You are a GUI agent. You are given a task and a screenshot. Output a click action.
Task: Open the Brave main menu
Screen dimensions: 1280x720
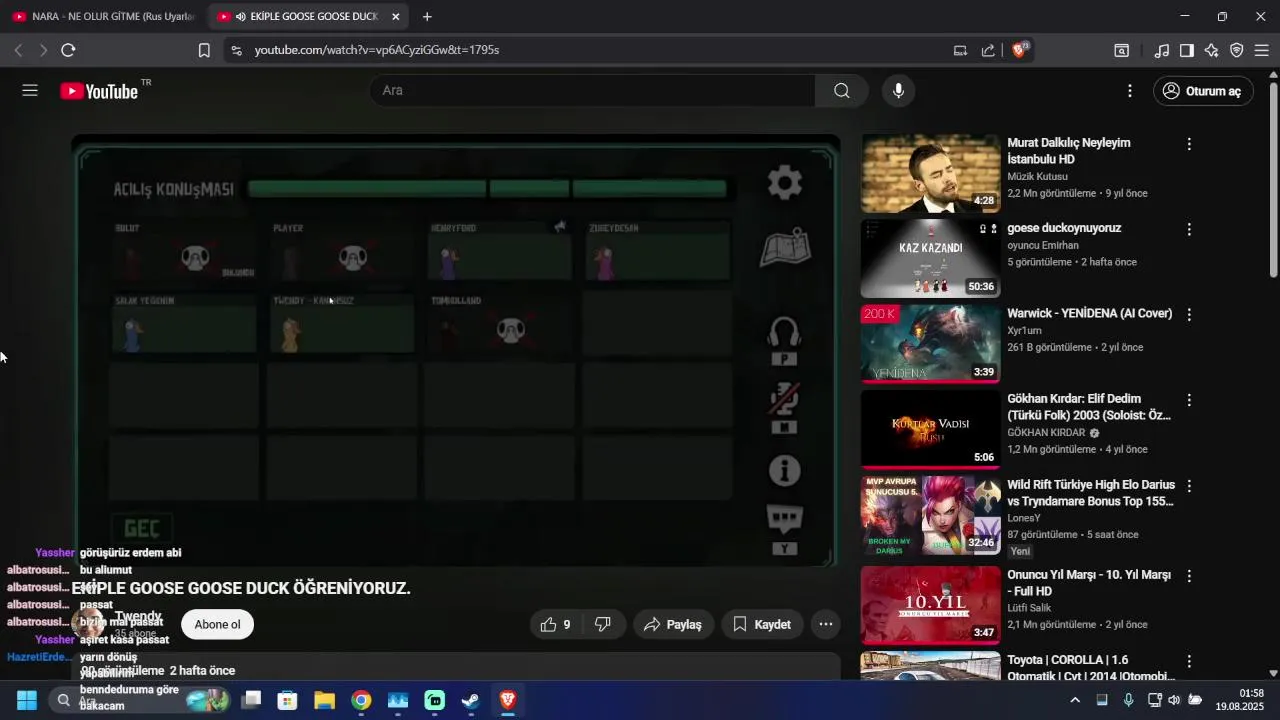pyautogui.click(x=1262, y=50)
